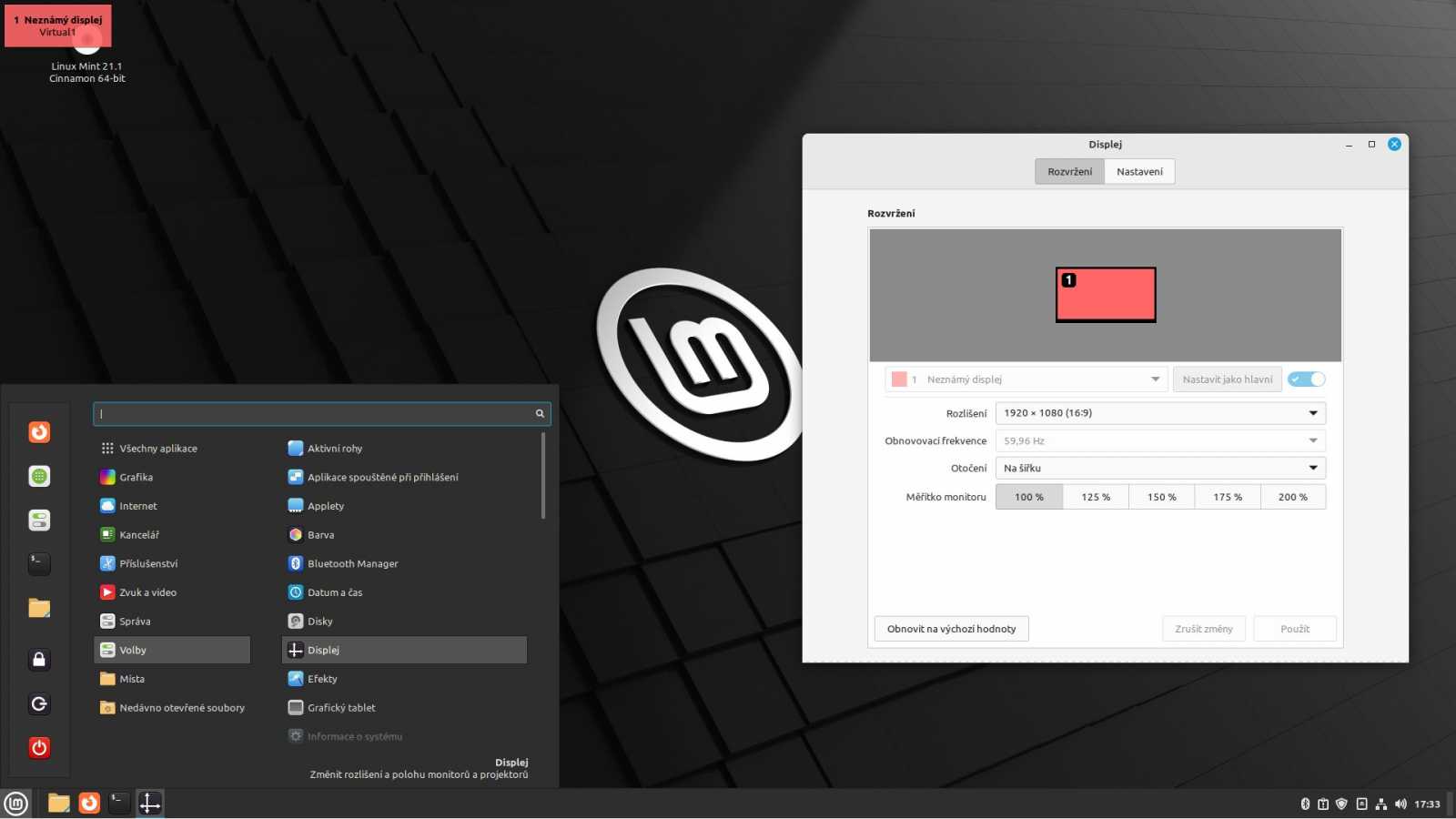Select the Správa category

tap(172, 622)
